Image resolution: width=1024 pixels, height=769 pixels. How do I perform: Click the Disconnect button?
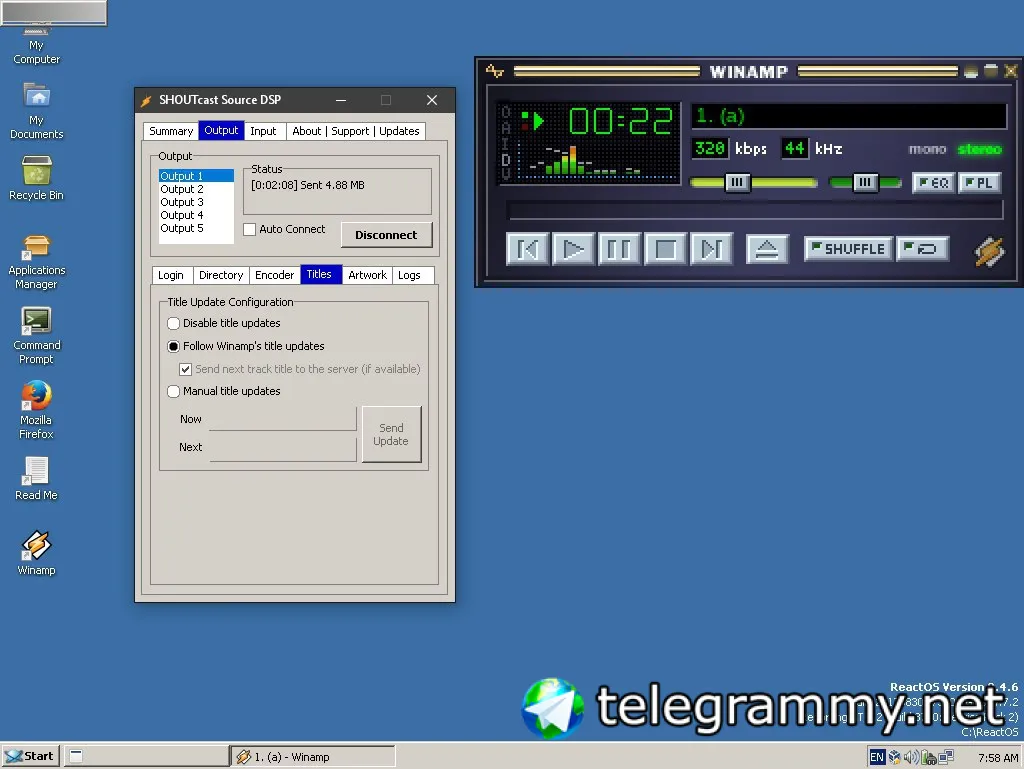pos(386,235)
